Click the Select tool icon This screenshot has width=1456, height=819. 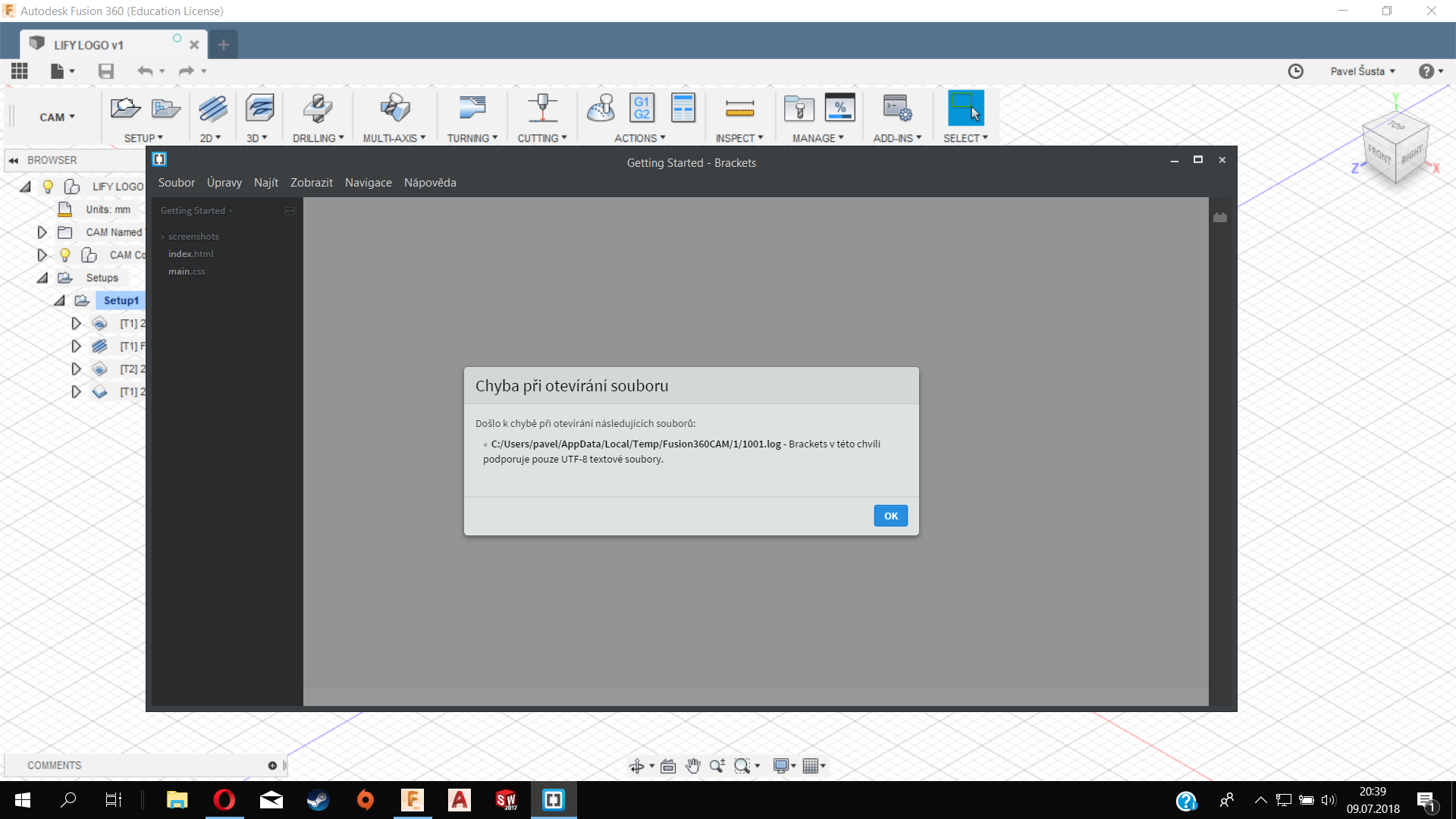point(966,108)
